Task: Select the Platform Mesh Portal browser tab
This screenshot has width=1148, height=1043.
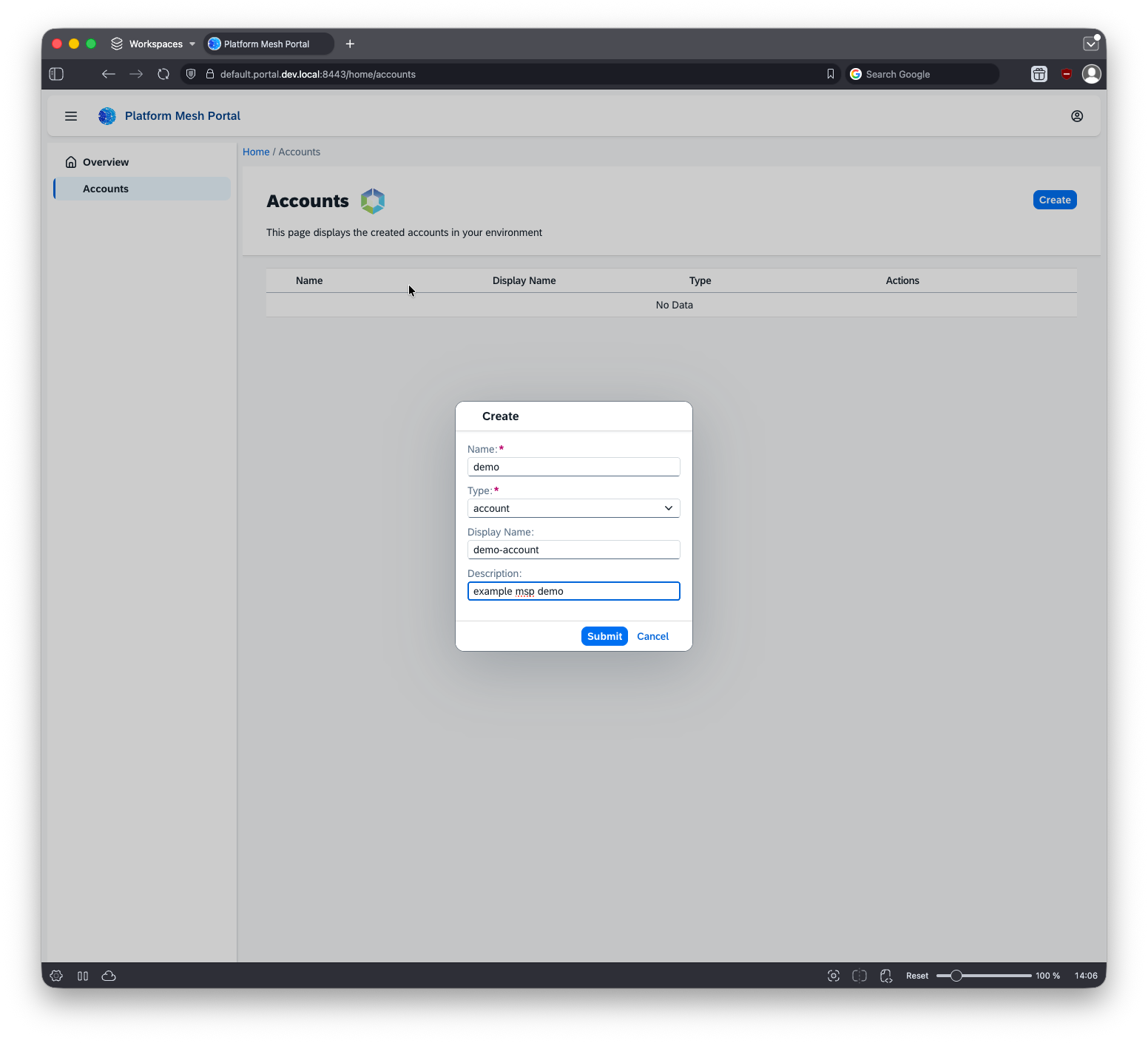Action: click(x=268, y=44)
